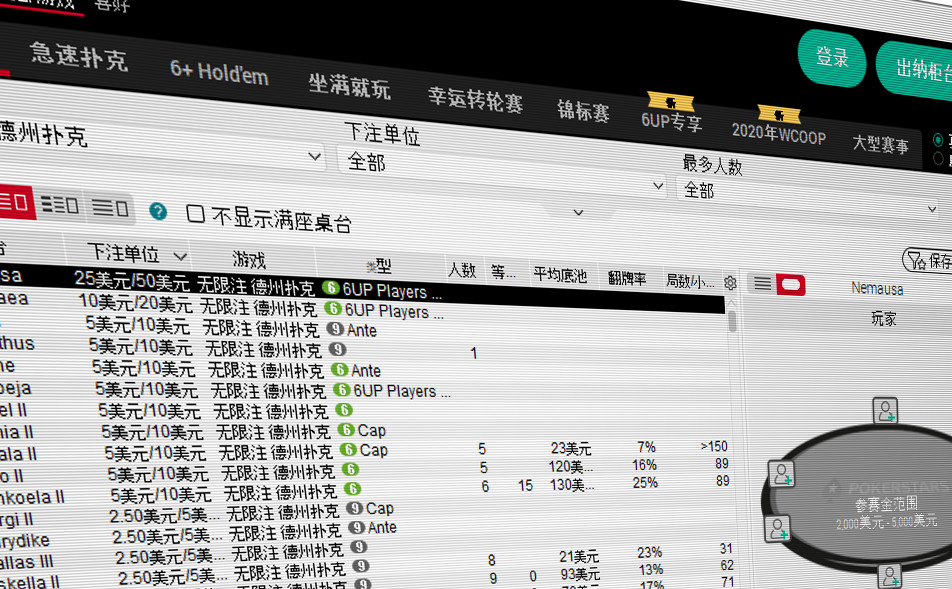Click the green 6 badge in 'o II' row
The width and height of the screenshot is (952, 589).
point(350,469)
